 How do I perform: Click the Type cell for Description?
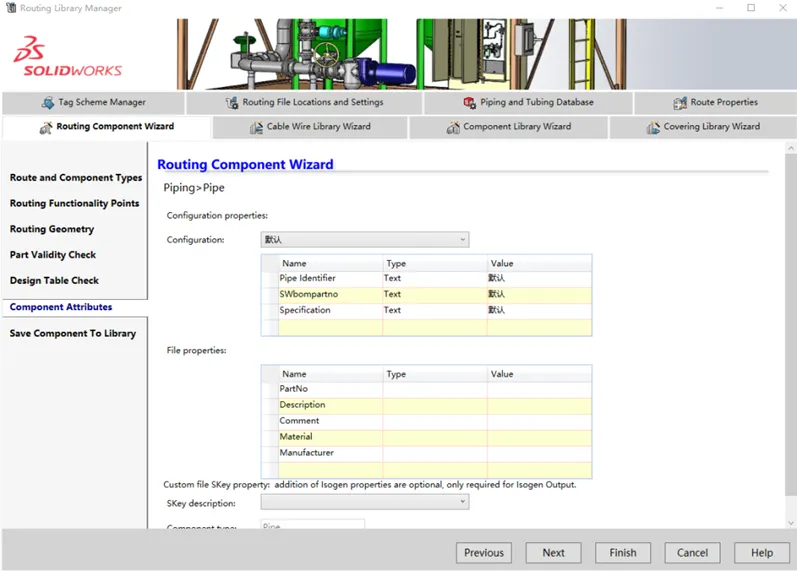point(435,405)
